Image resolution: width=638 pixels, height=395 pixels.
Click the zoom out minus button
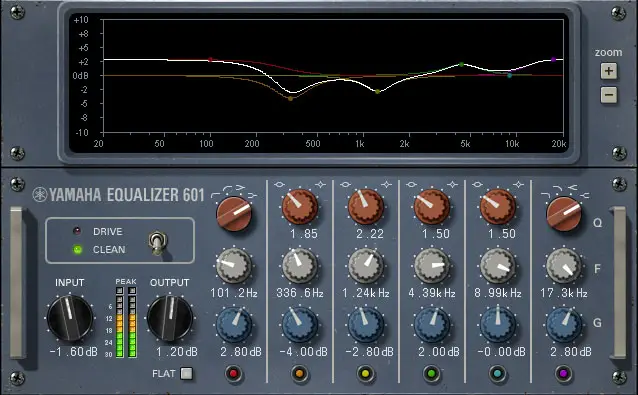coord(609,95)
